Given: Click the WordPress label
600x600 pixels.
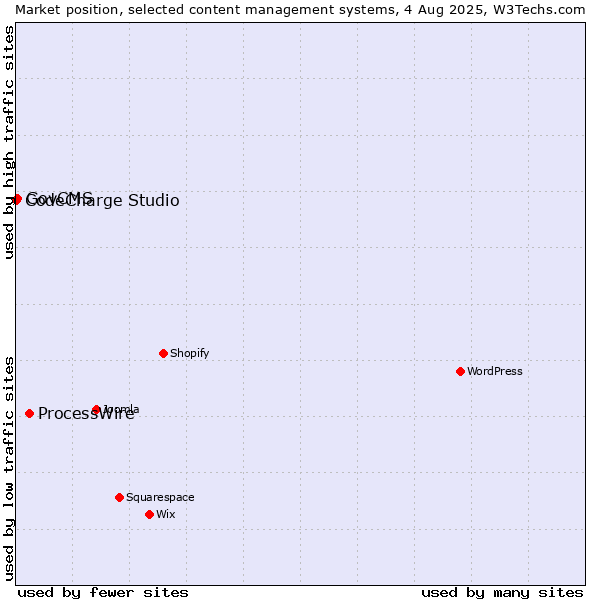Looking at the screenshot, I should 494,371.
